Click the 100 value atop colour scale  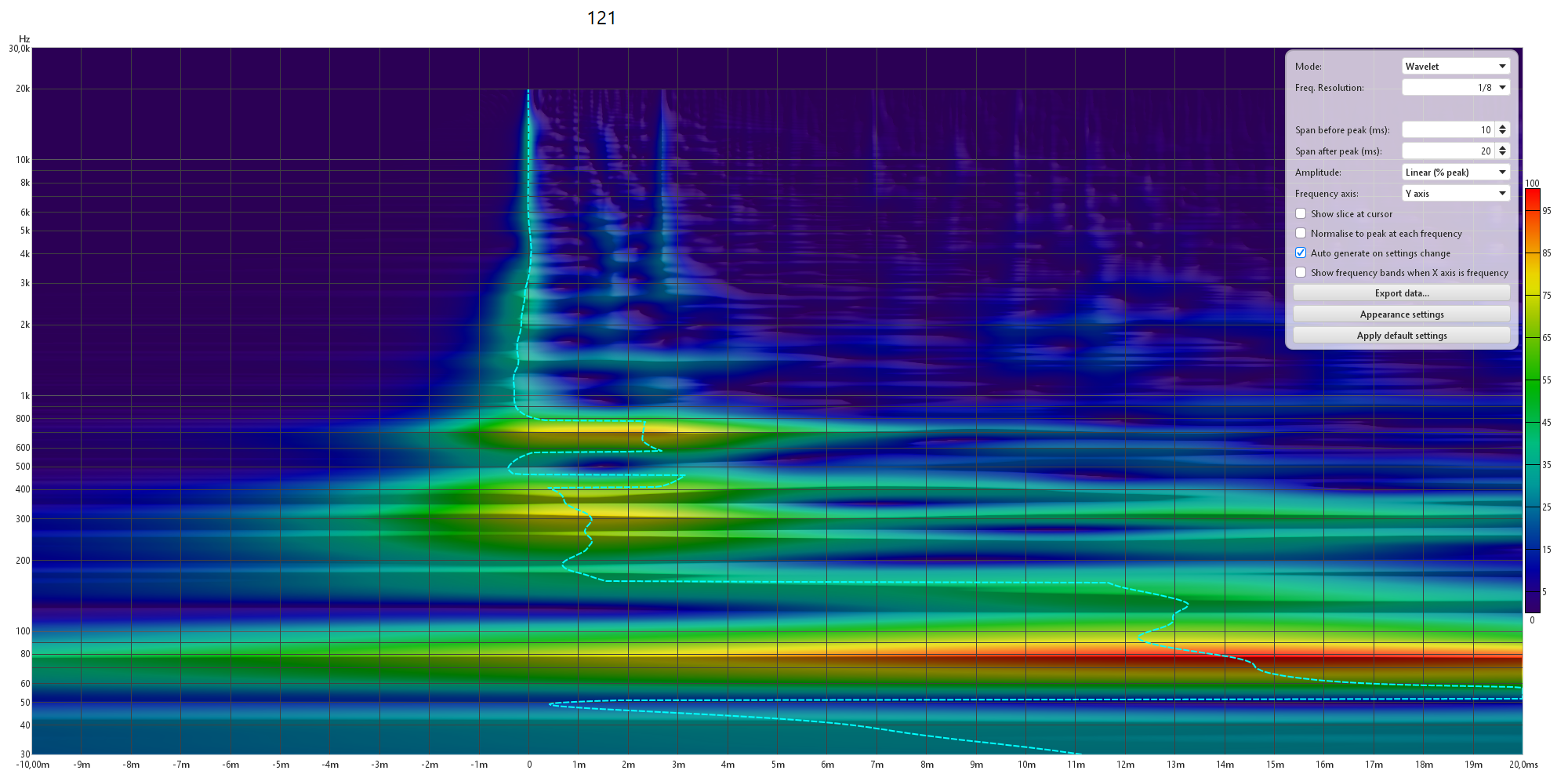coord(1532,184)
